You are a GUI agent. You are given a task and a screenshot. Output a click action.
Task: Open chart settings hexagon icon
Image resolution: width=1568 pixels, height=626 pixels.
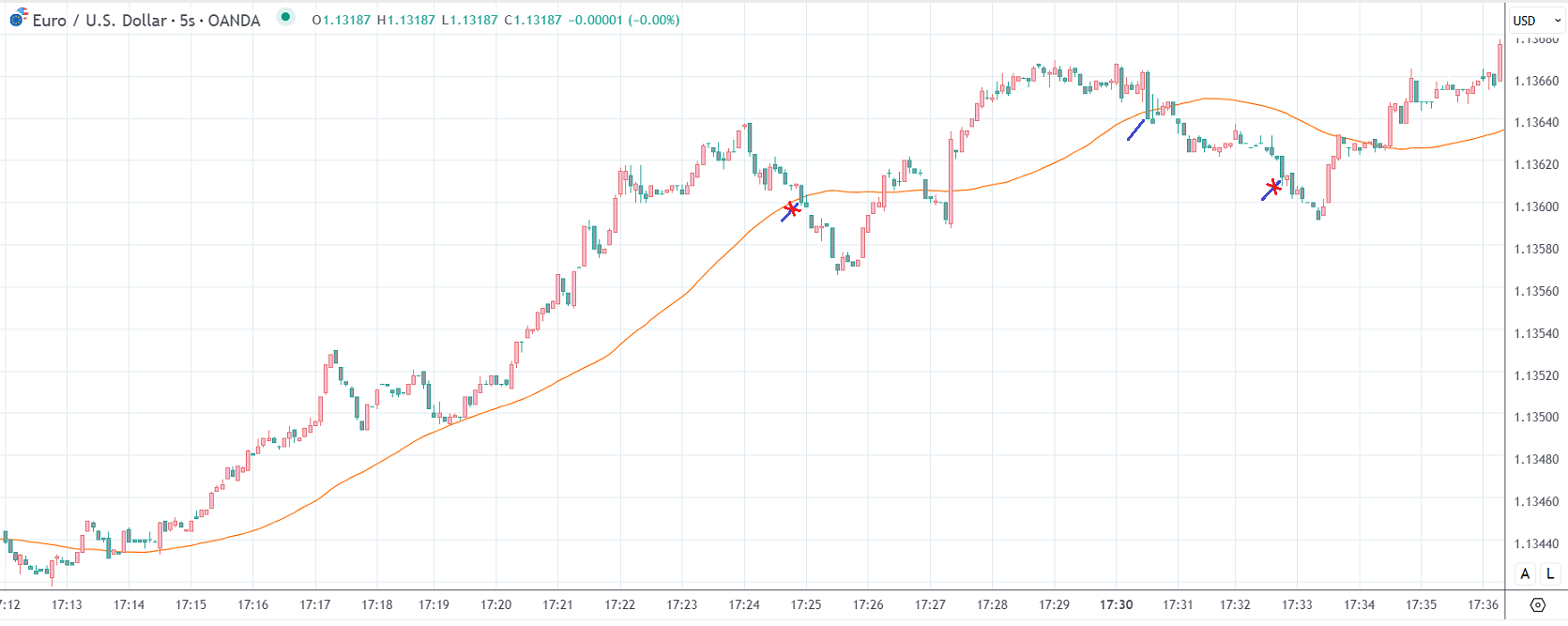click(x=1537, y=604)
